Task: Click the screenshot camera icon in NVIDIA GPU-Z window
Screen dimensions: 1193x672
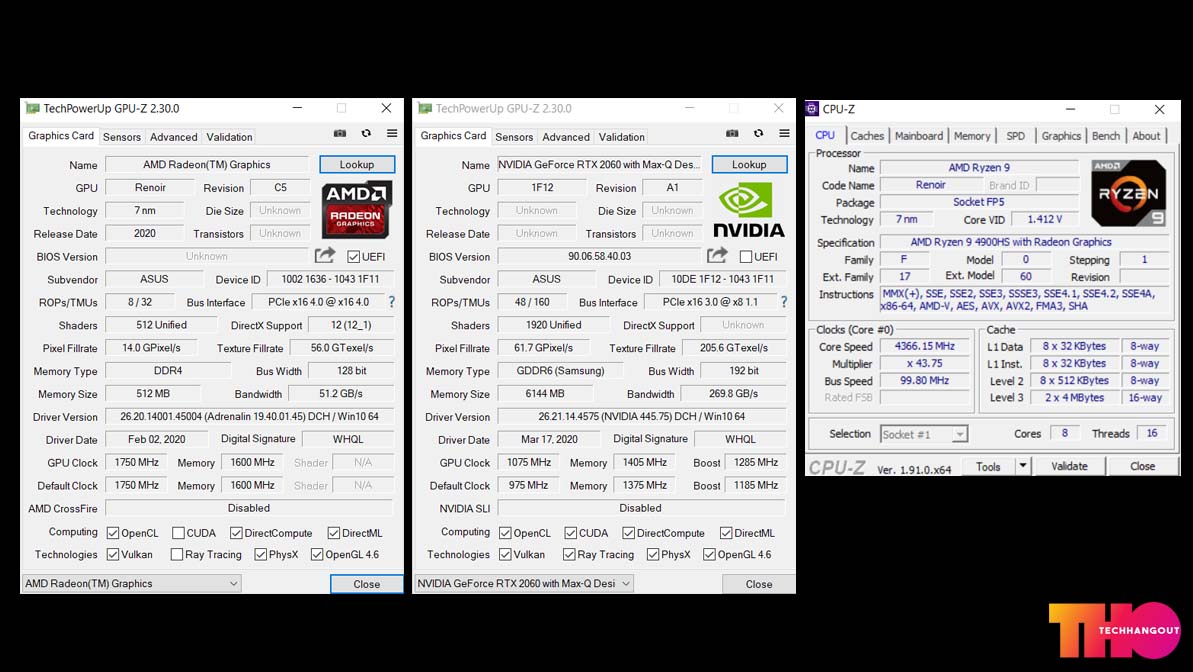Action: click(x=732, y=133)
